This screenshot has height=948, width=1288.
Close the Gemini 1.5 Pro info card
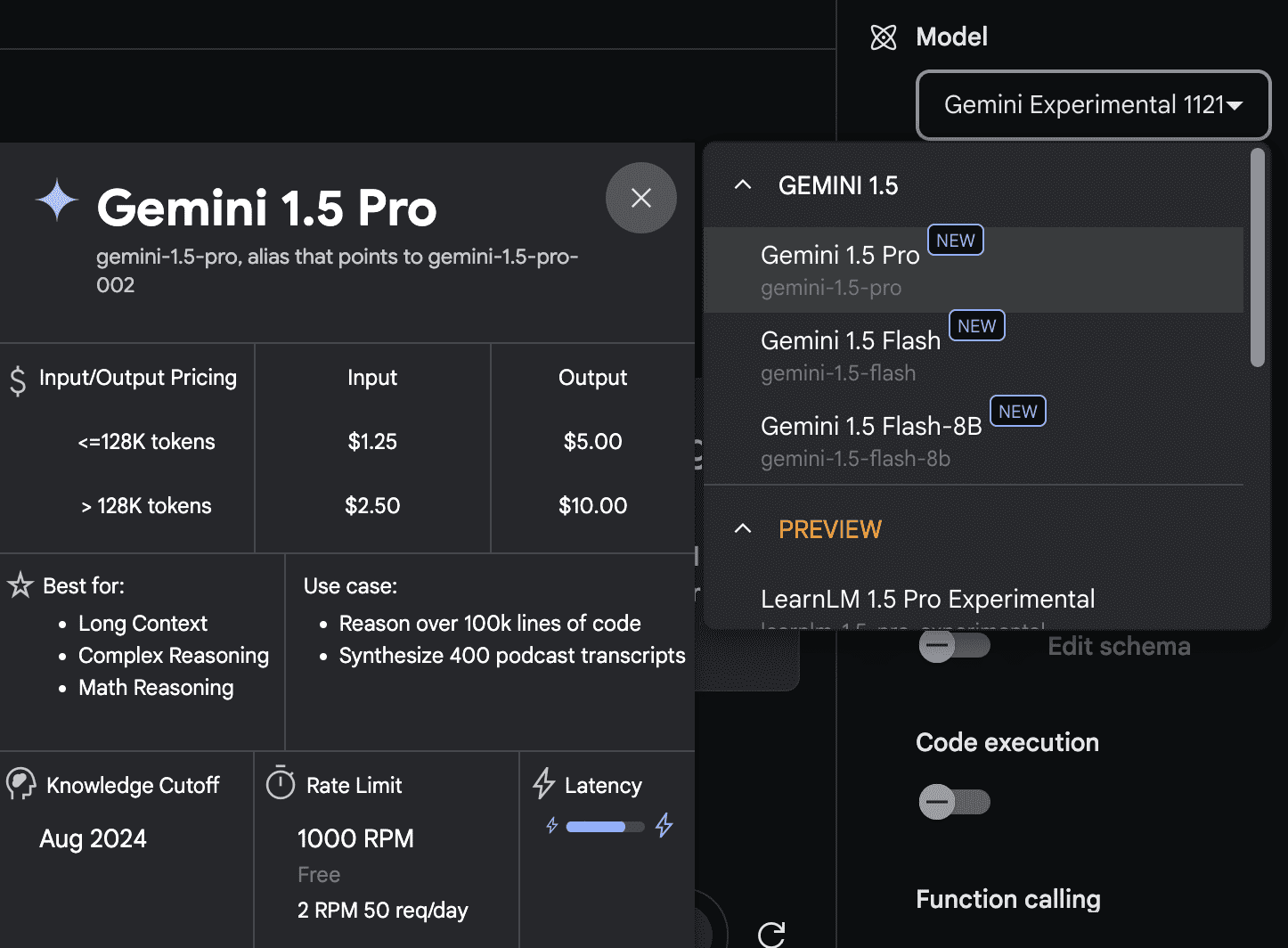pyautogui.click(x=641, y=198)
